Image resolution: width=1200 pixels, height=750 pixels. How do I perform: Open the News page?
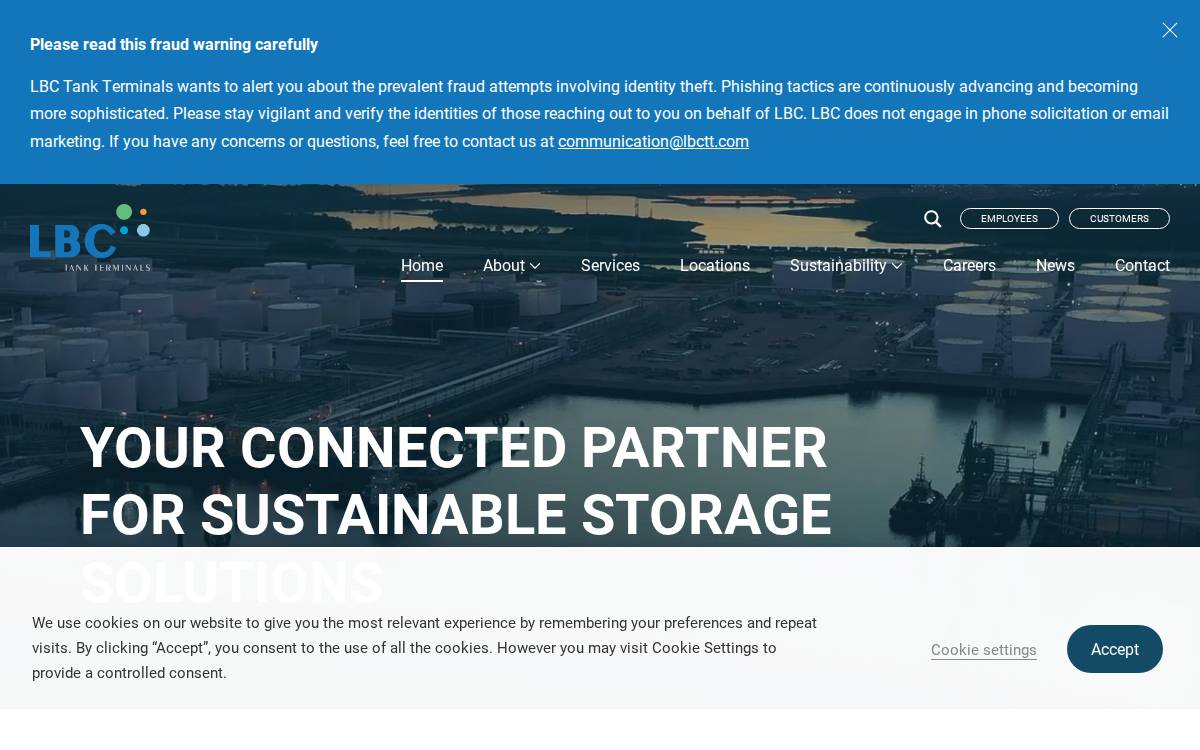pyautogui.click(x=1055, y=266)
